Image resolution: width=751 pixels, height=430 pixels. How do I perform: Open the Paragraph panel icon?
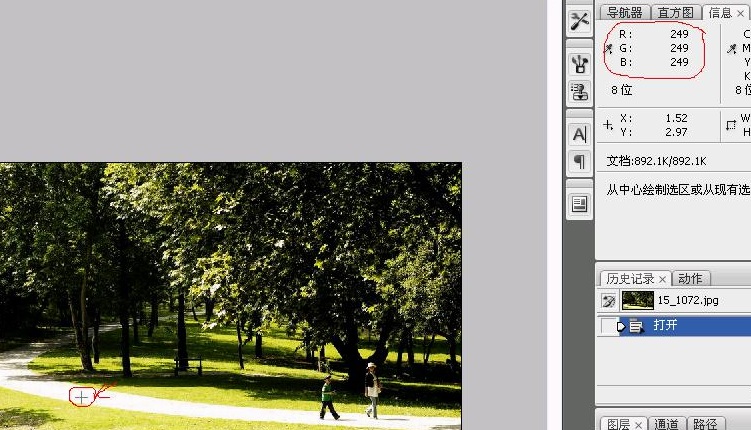579,161
